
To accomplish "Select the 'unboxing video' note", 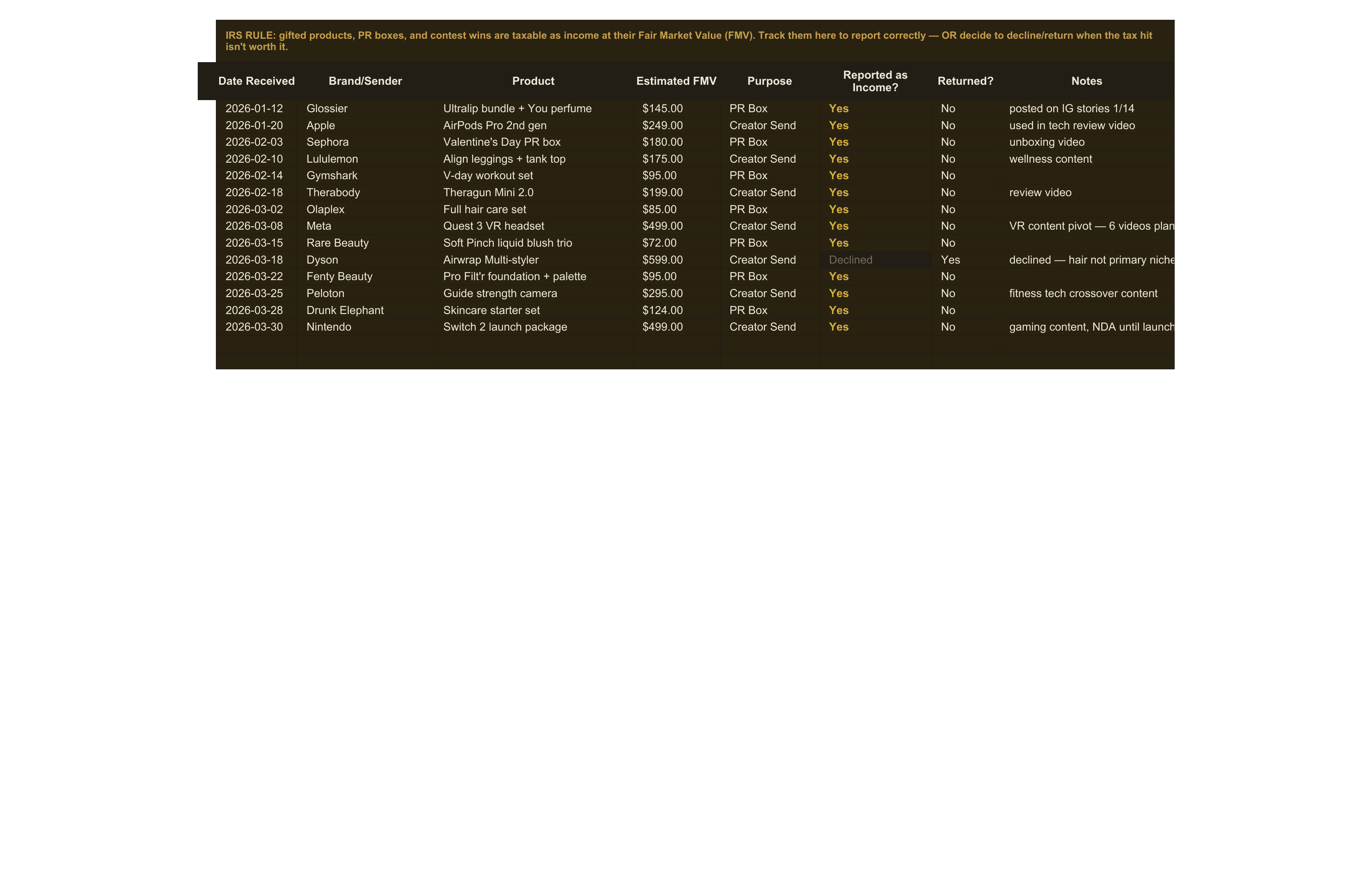I will 1087,142.
